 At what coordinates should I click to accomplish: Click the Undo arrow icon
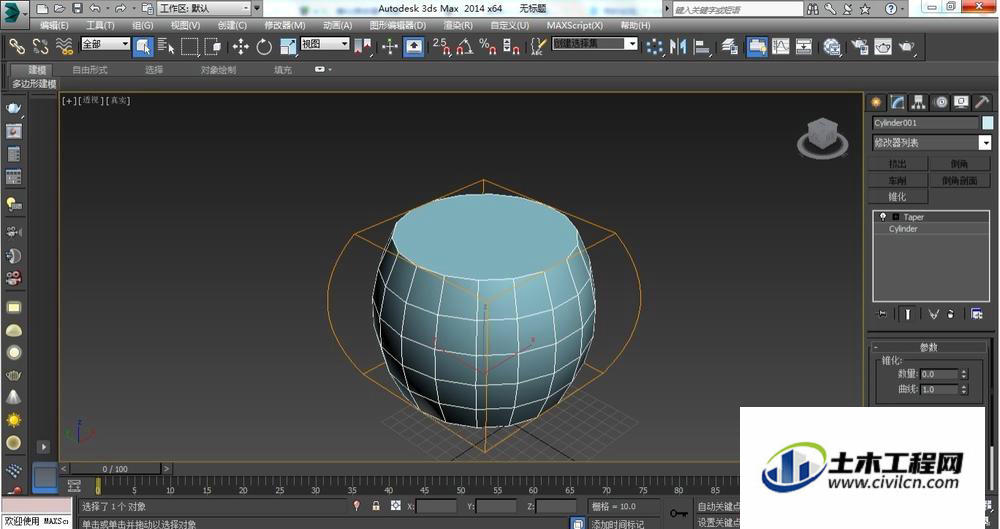point(95,9)
